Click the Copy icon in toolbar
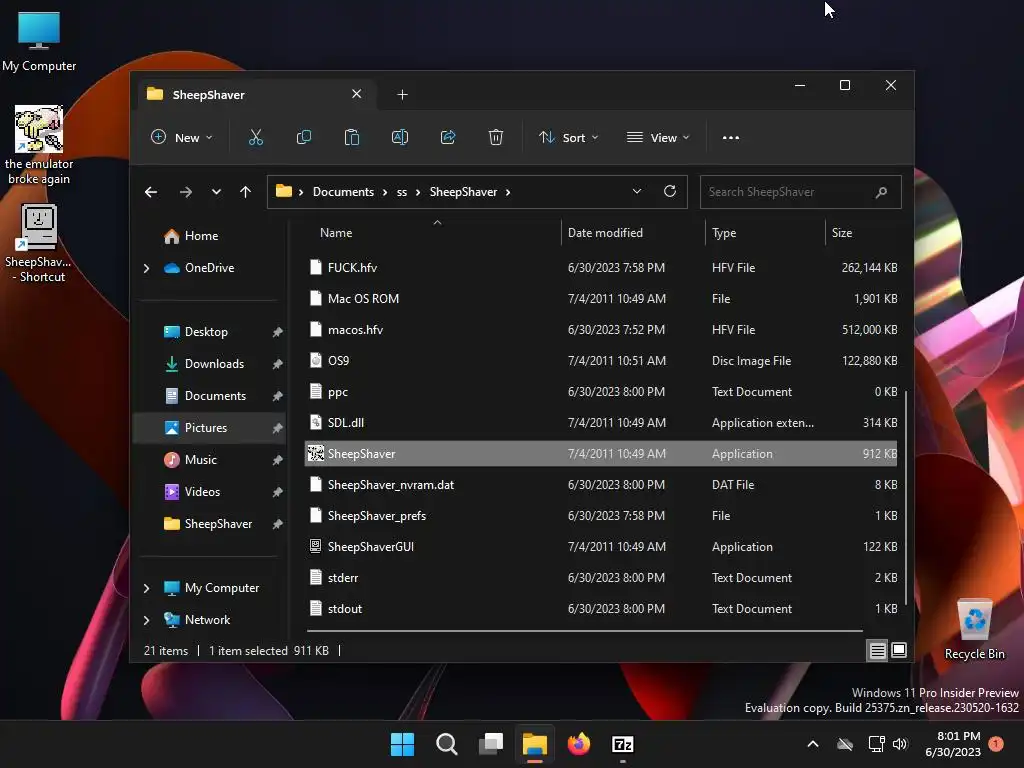Image resolution: width=1024 pixels, height=768 pixels. click(x=304, y=137)
